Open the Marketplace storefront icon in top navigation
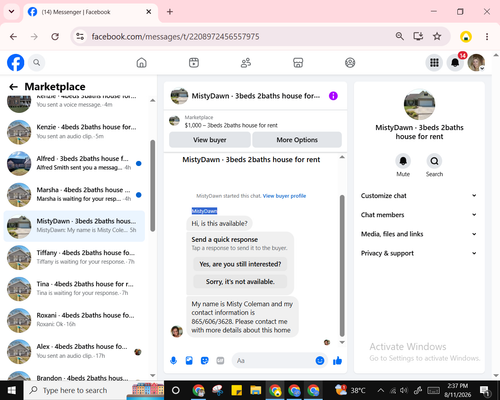This screenshot has height=400, width=500. [x=298, y=63]
